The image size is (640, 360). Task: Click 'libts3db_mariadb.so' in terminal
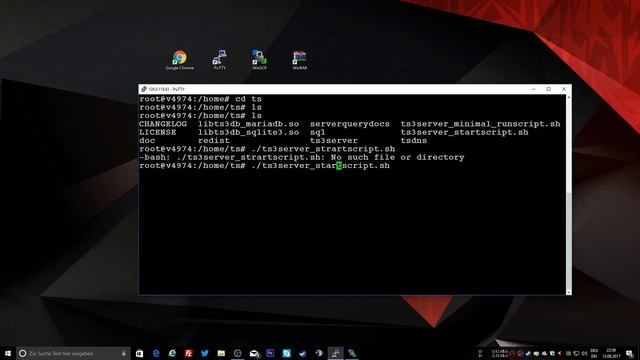[x=249, y=124]
